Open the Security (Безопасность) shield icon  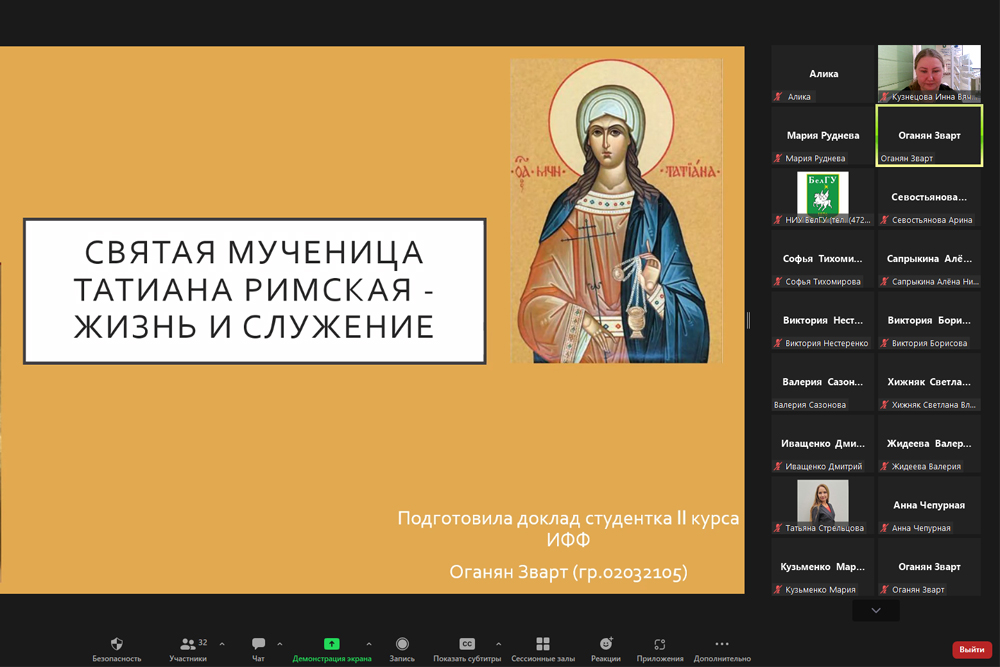pyautogui.click(x=117, y=645)
